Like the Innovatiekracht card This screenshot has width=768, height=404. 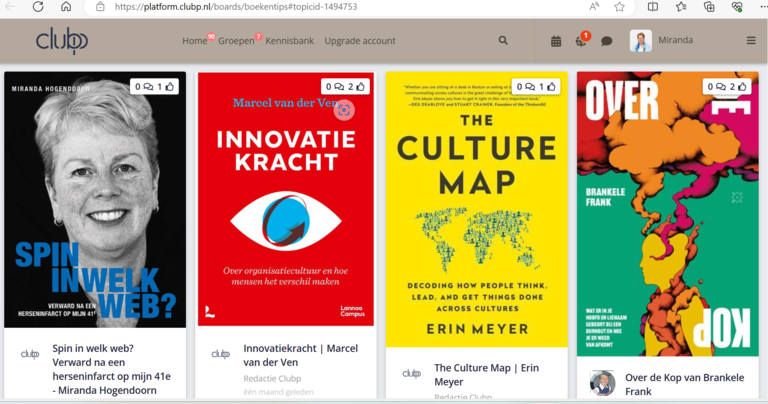(x=360, y=87)
